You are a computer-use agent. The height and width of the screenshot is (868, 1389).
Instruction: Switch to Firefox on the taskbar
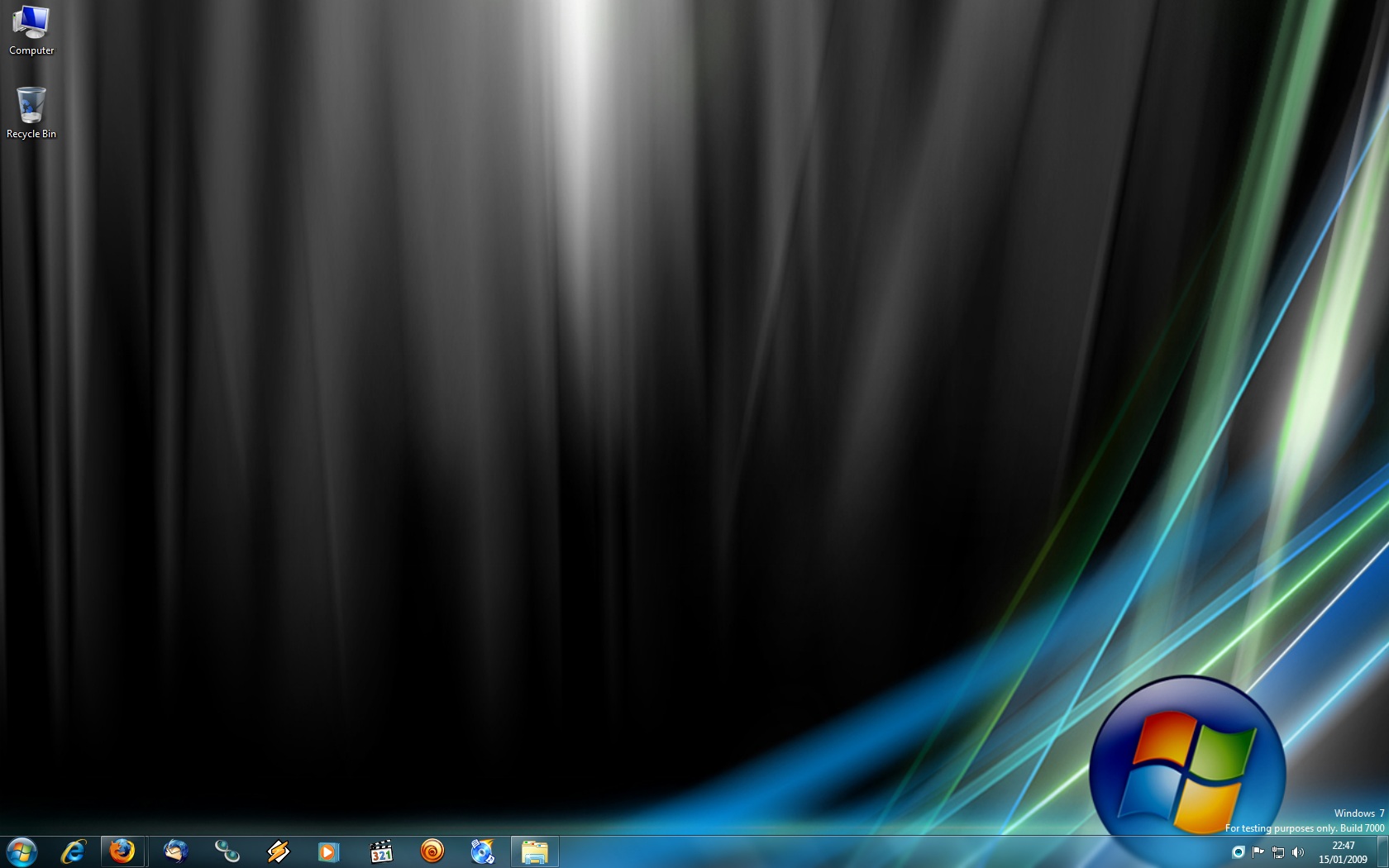pyautogui.click(x=122, y=851)
